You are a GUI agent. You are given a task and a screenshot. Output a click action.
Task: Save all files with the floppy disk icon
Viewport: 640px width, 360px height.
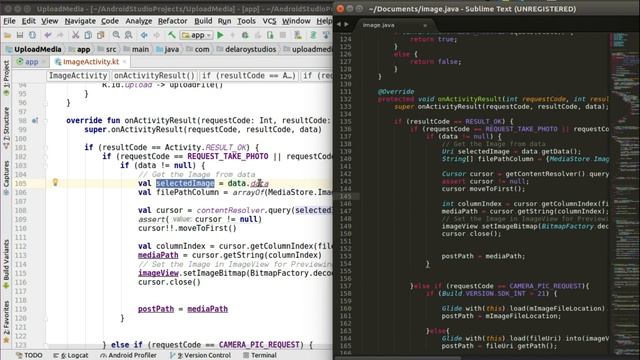(x=20, y=36)
